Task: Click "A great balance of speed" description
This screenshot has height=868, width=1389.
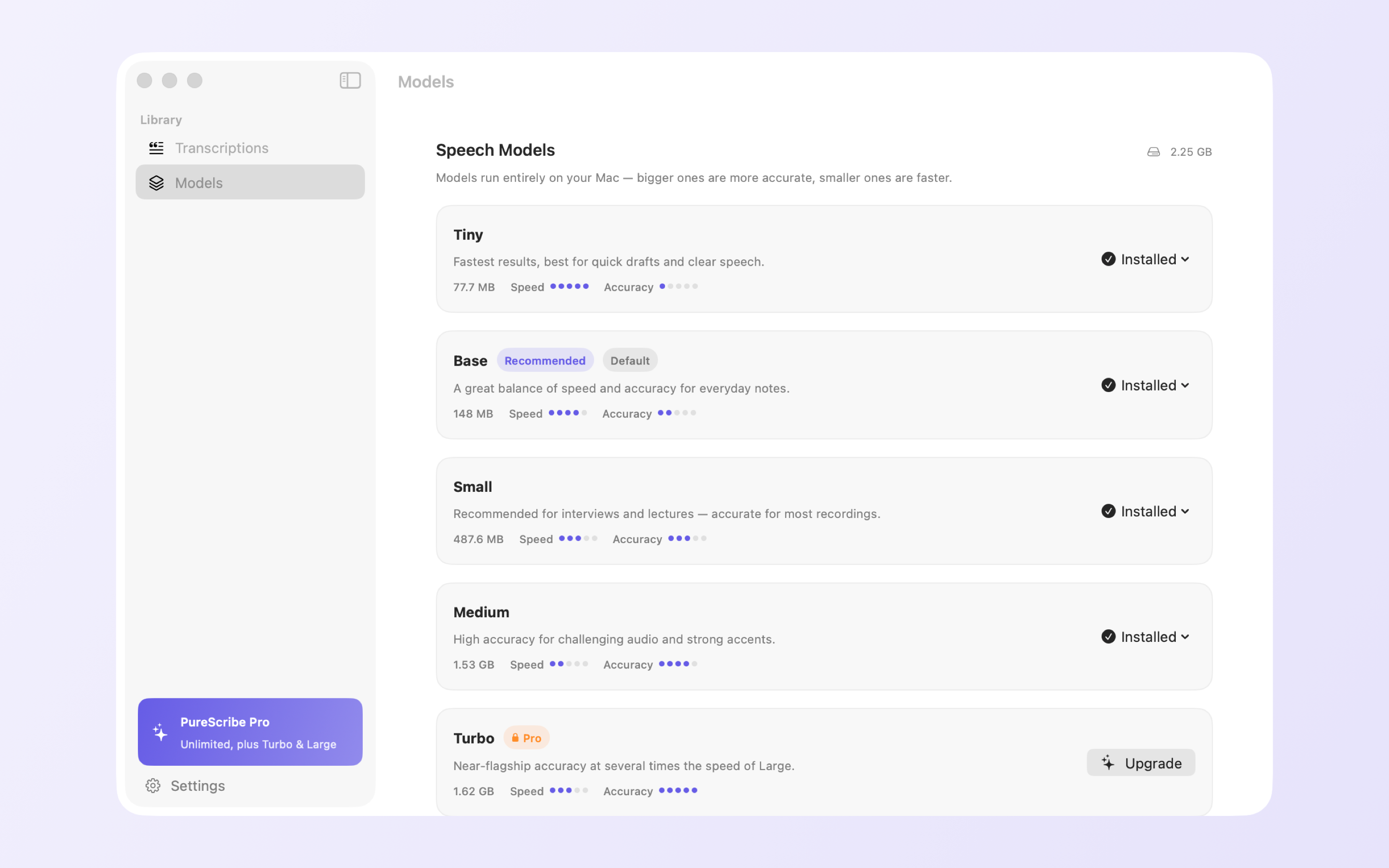Action: coord(621,388)
